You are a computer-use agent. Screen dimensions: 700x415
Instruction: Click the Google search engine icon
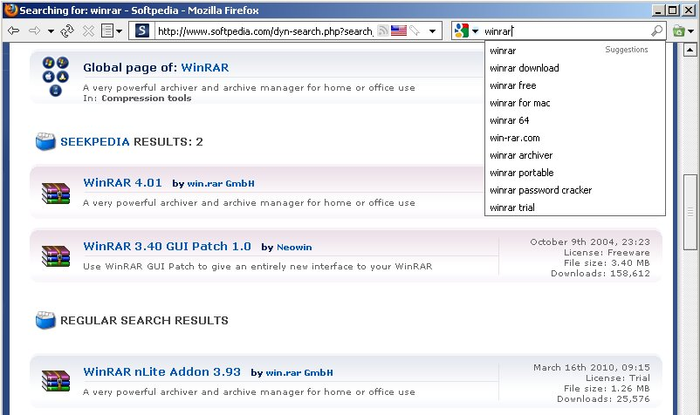461,31
